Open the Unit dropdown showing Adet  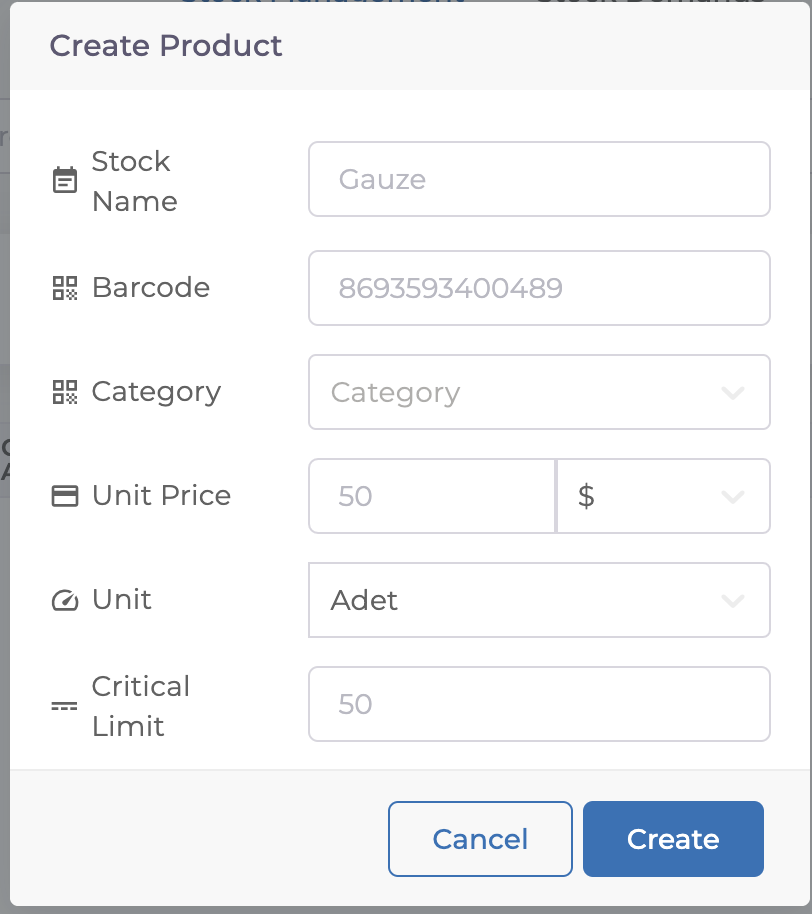pyautogui.click(x=520, y=600)
